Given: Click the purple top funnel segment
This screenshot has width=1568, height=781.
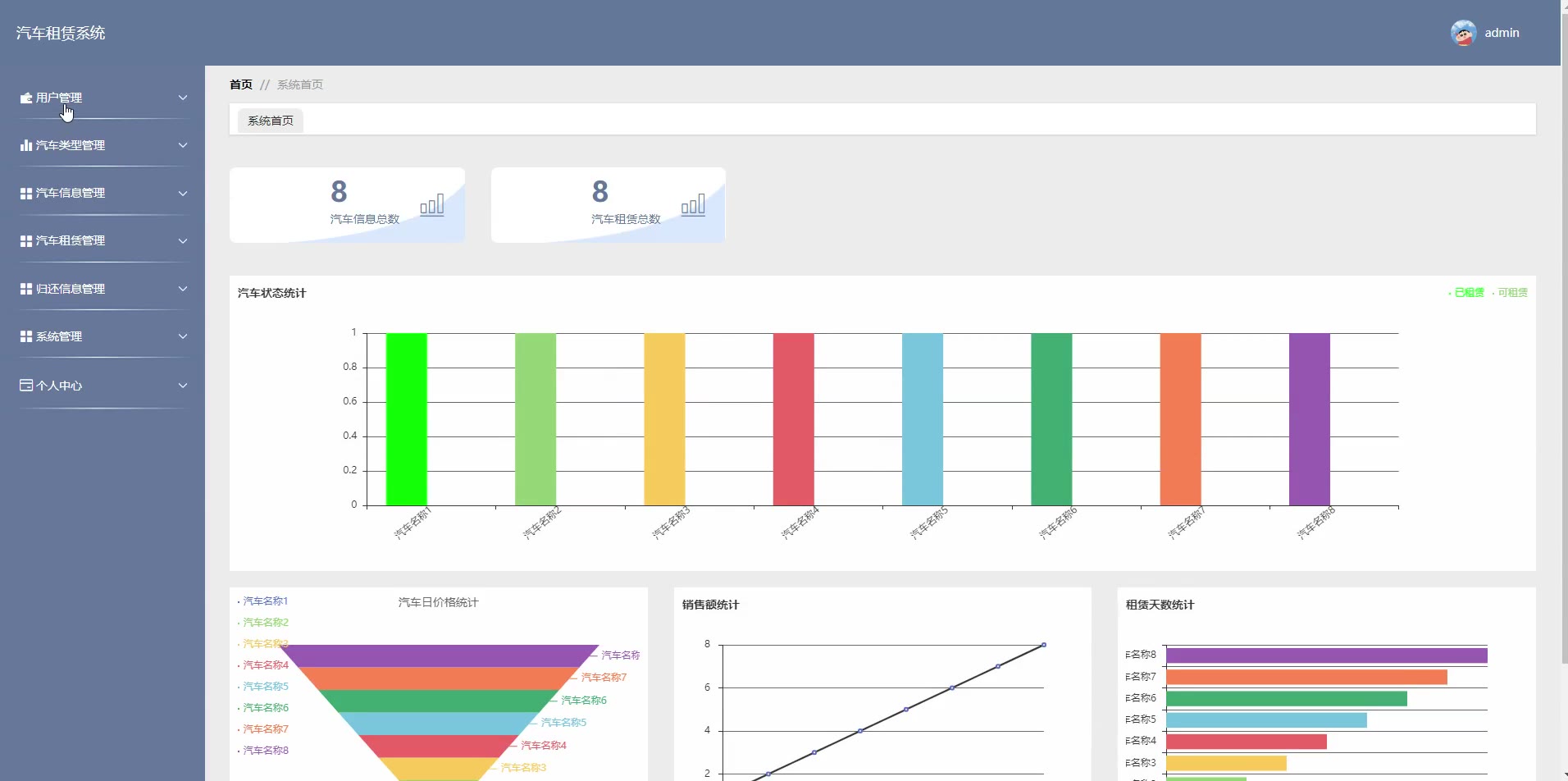Looking at the screenshot, I should (440, 655).
